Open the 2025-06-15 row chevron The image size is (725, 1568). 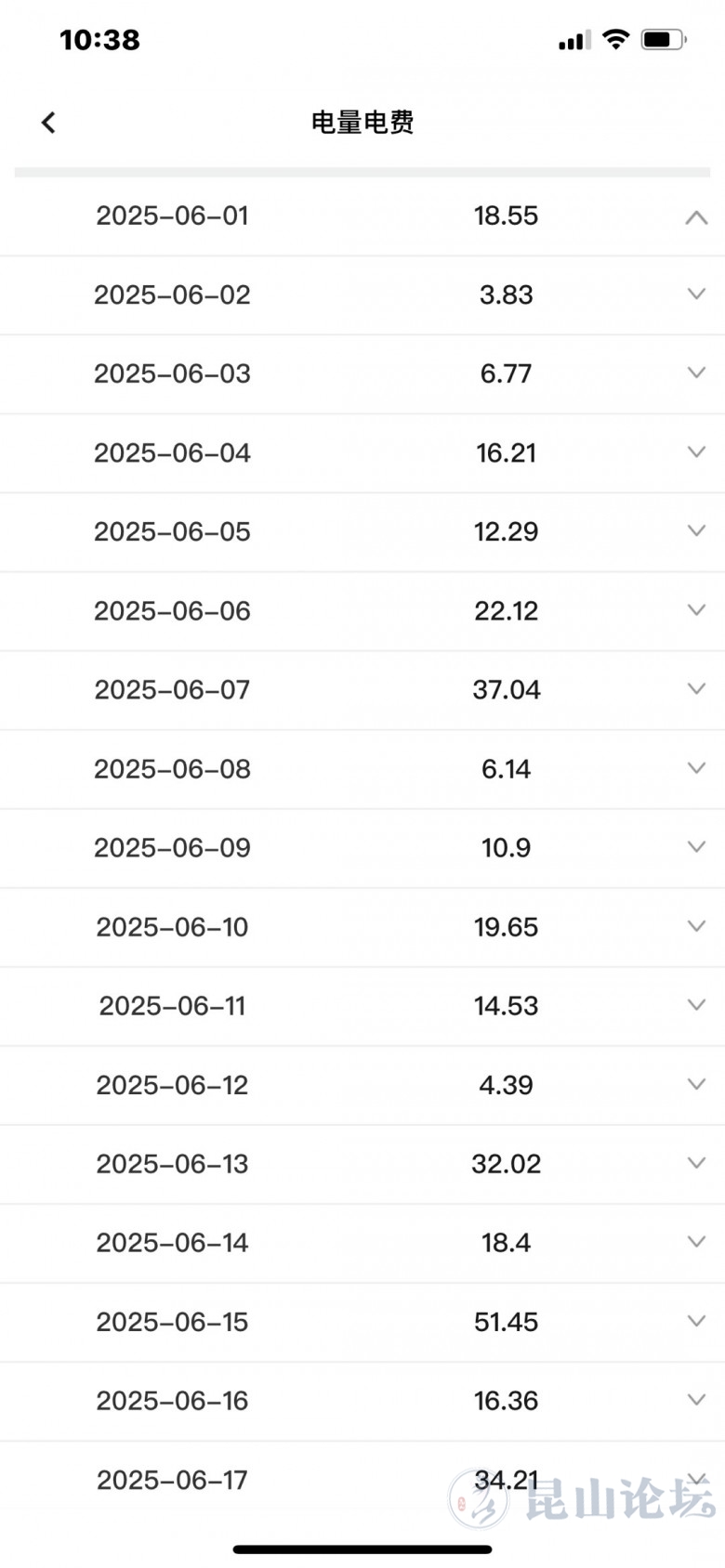(696, 1321)
